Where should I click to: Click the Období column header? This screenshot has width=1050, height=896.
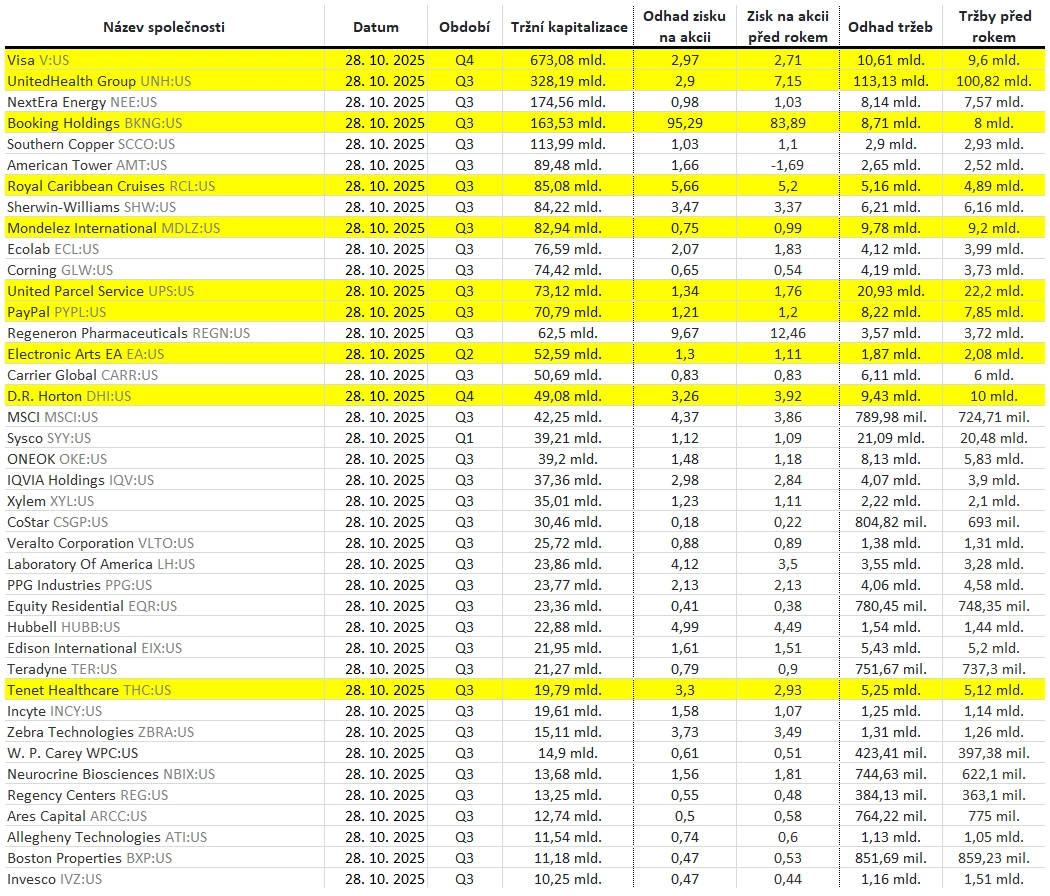[x=464, y=27]
